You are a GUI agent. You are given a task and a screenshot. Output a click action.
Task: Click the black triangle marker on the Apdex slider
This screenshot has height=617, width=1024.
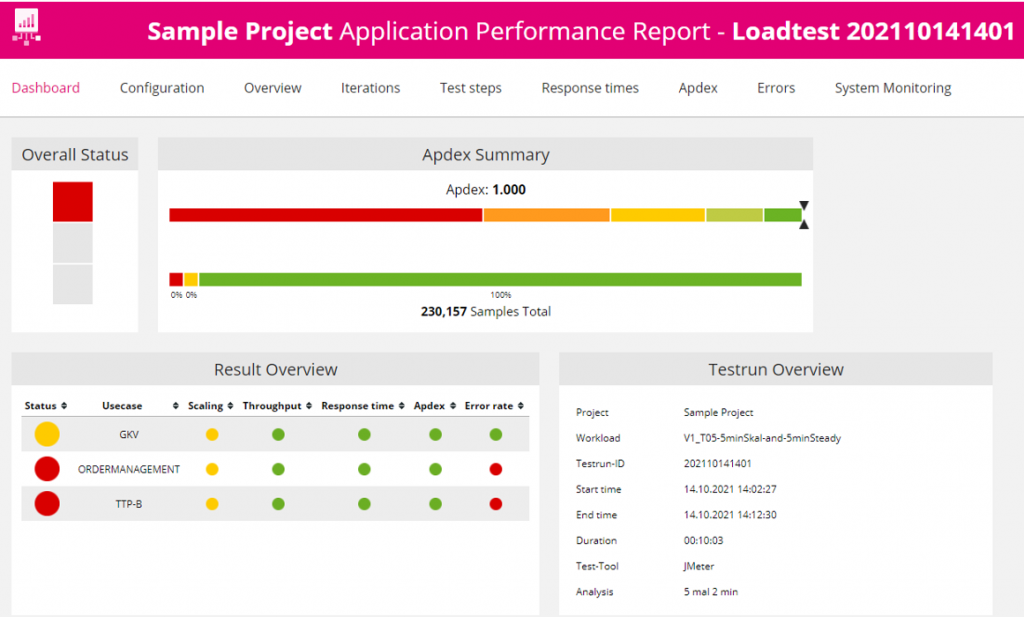803,206
